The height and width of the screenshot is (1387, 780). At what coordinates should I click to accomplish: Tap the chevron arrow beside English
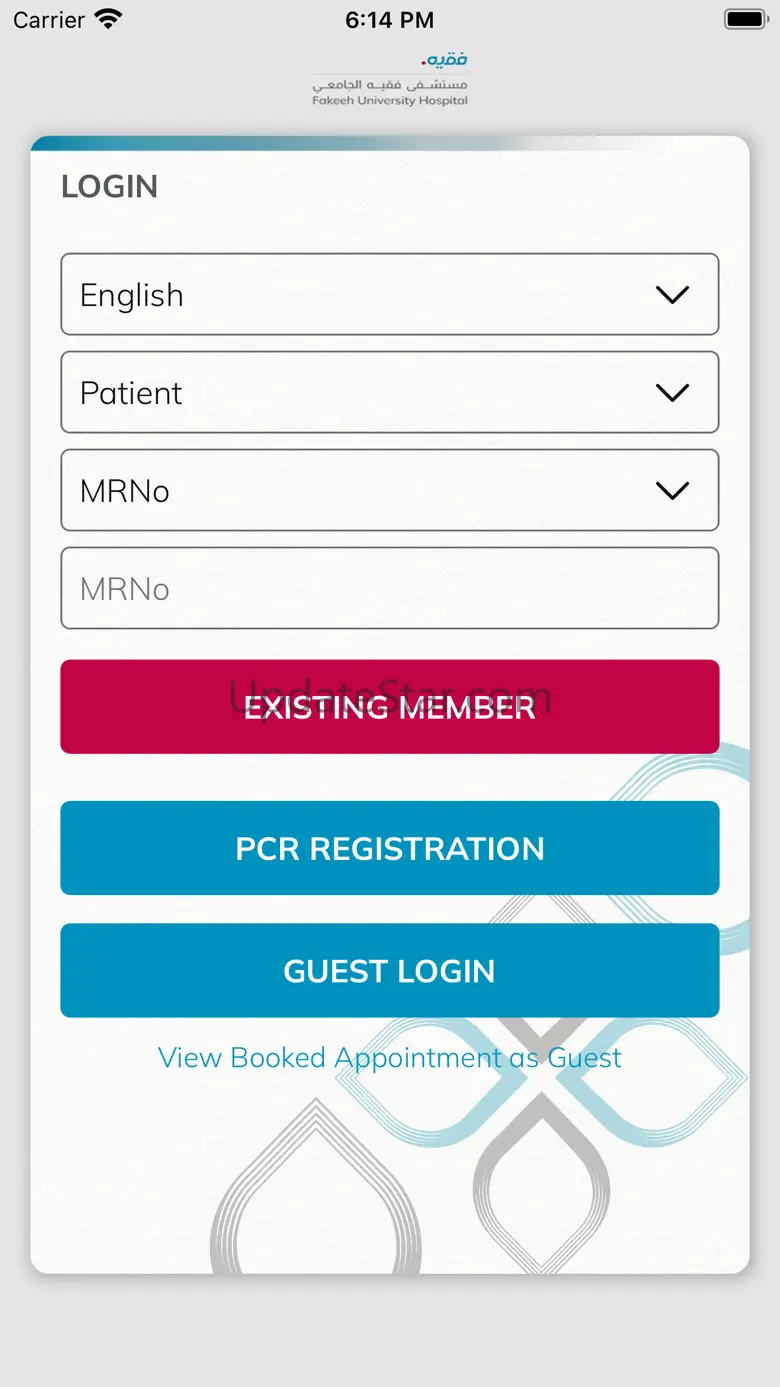[x=672, y=295]
